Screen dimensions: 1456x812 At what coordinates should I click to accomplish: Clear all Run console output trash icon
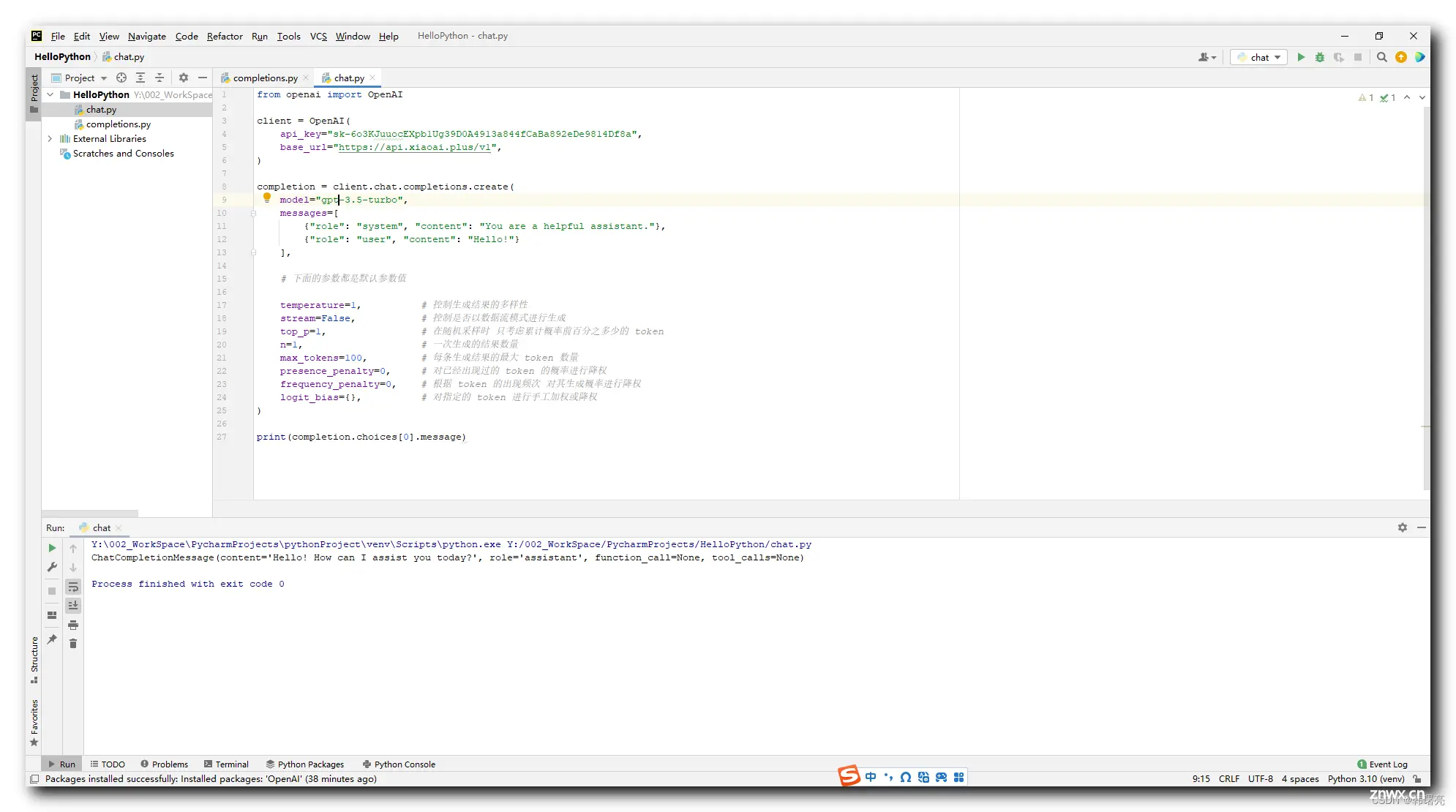click(x=73, y=644)
